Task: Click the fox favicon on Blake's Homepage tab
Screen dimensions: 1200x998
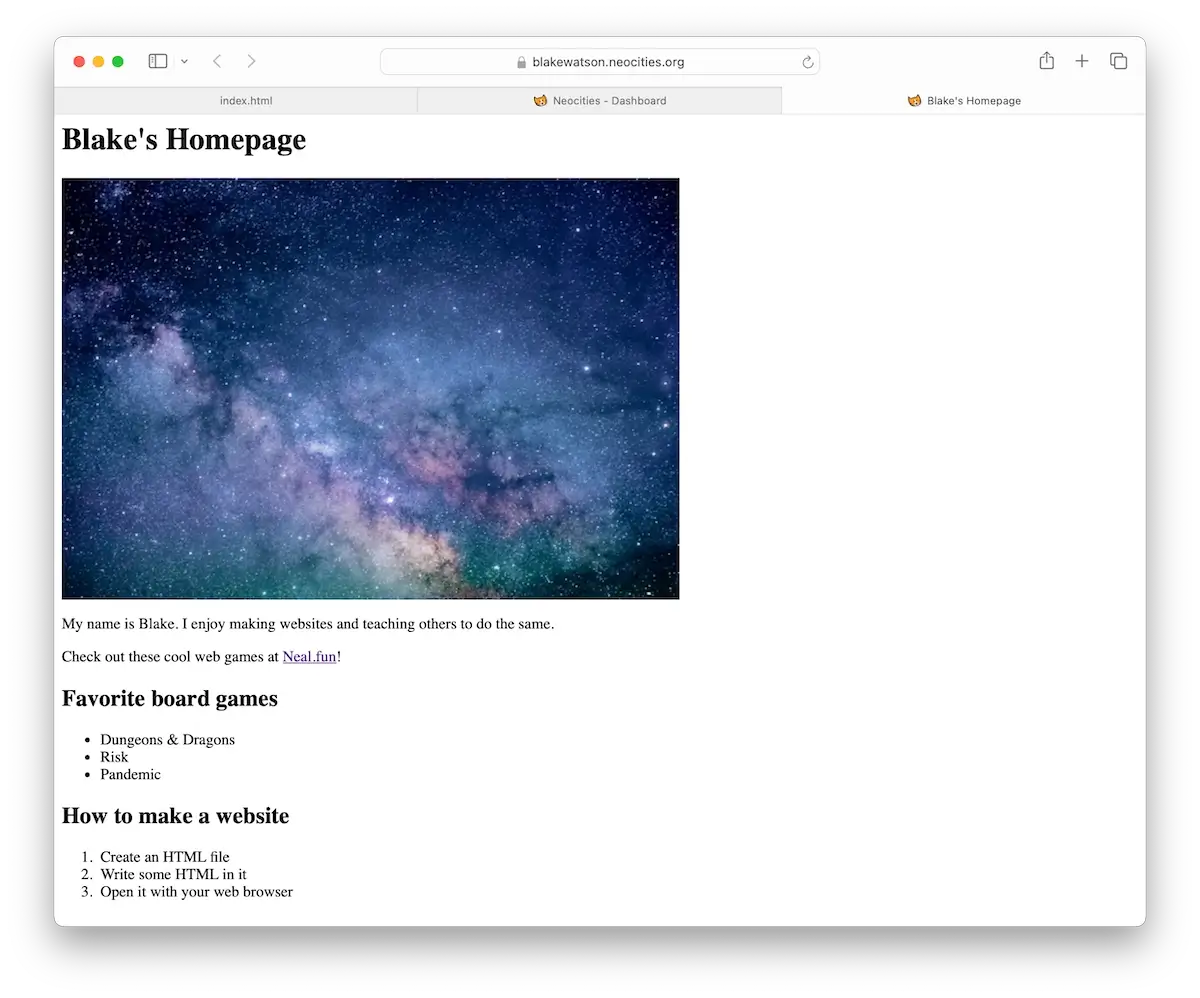Action: point(913,100)
